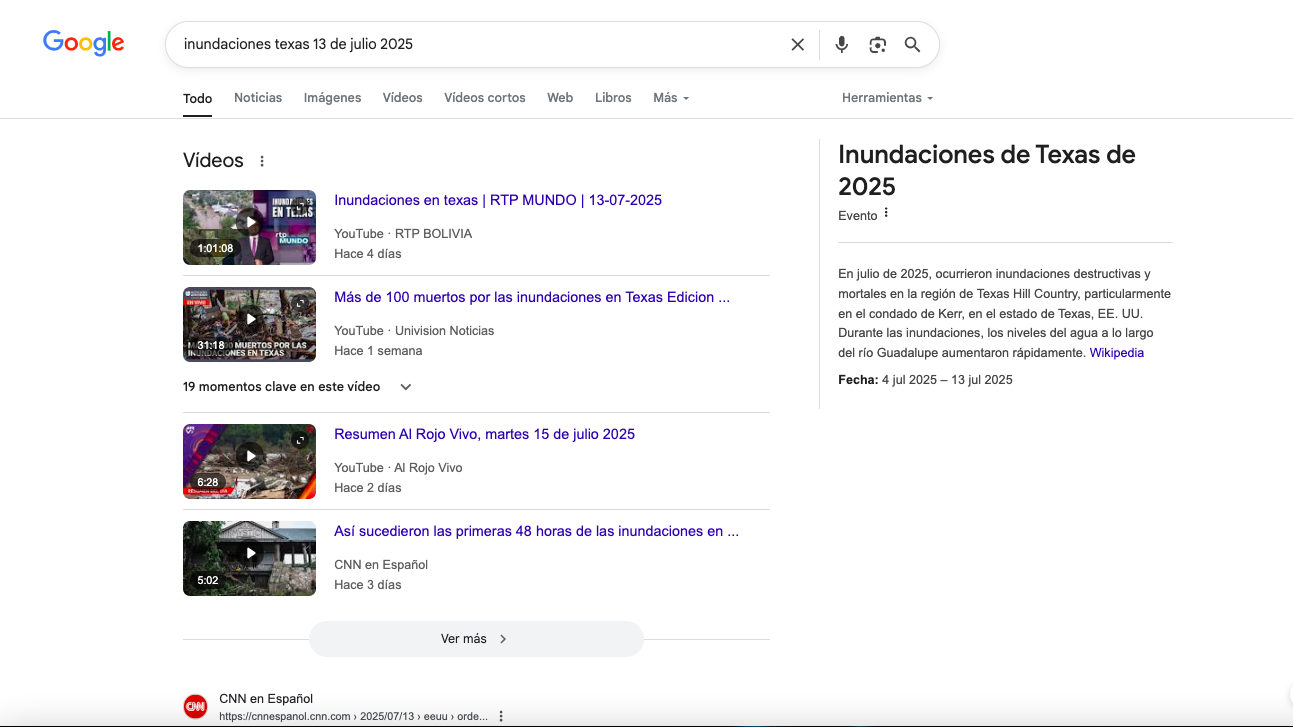Play the CNN en Español video thumbnail
Screen dimensions: 1293x727
pos(249,558)
